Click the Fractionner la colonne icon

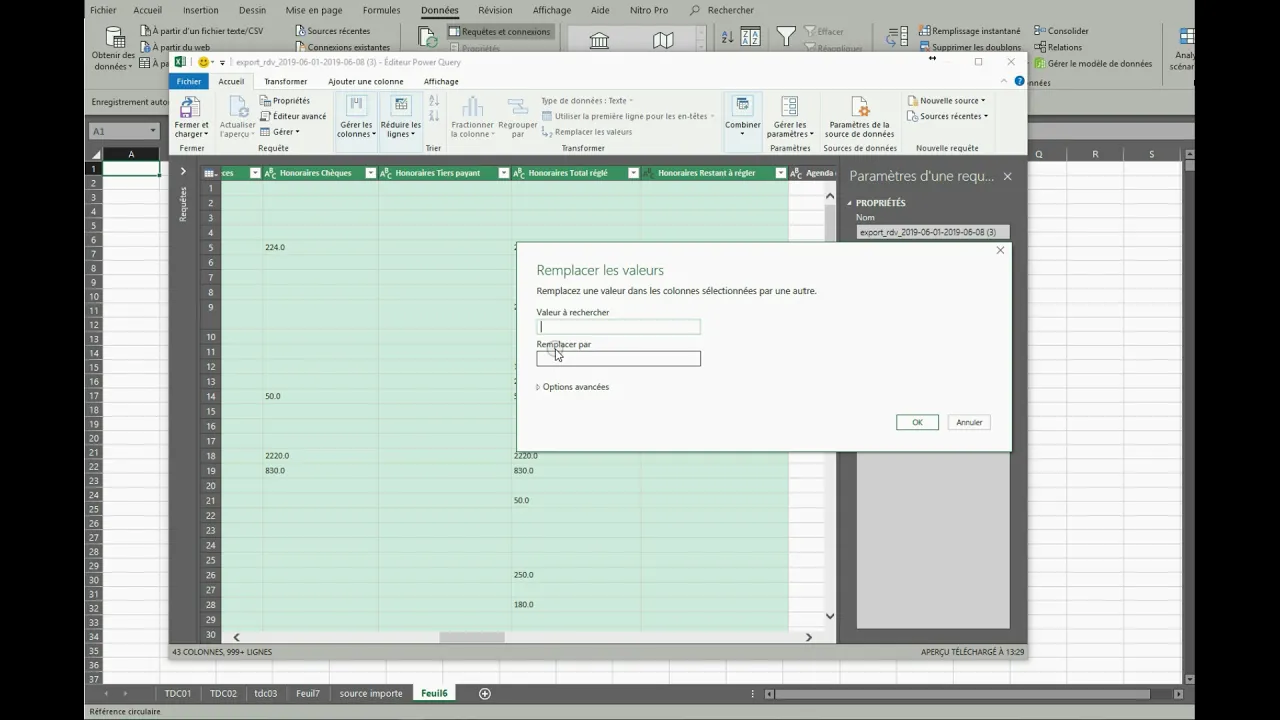point(473,107)
